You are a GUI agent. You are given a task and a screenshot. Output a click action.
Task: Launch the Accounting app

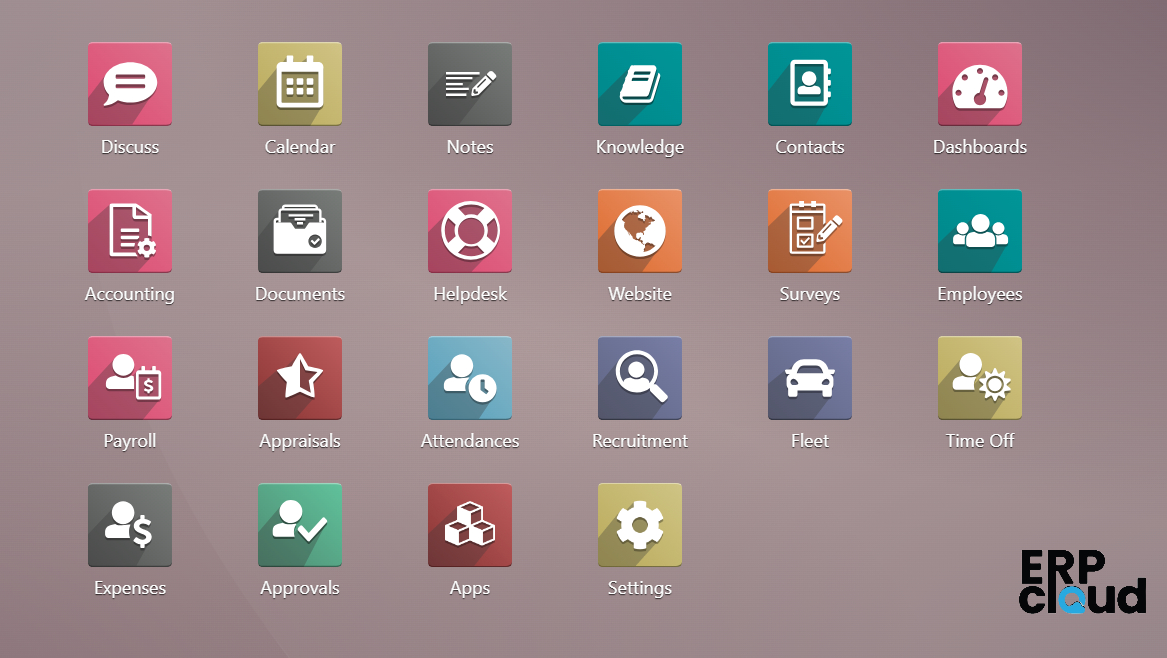[130, 231]
